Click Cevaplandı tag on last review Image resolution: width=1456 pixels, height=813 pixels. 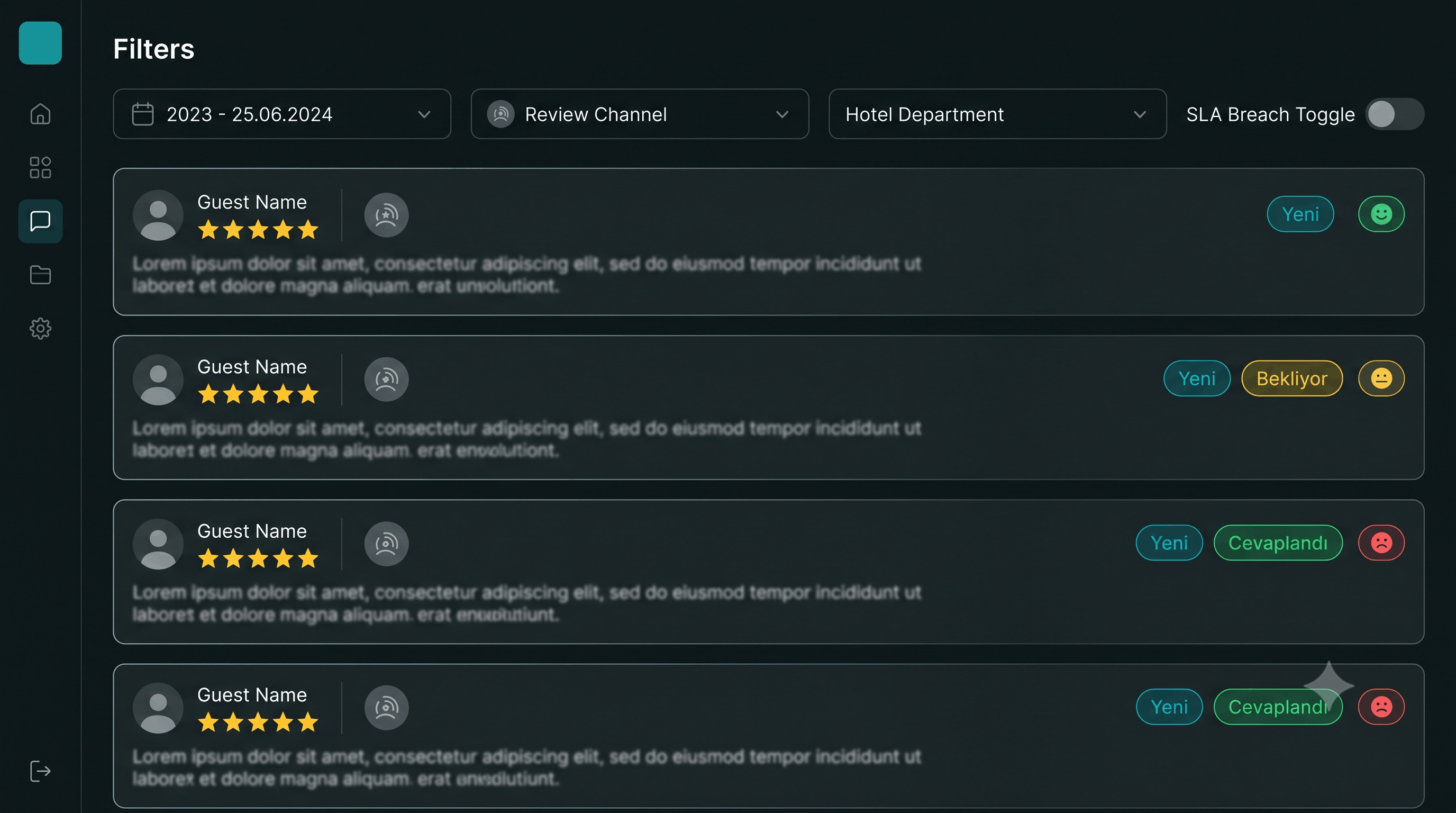(x=1278, y=707)
